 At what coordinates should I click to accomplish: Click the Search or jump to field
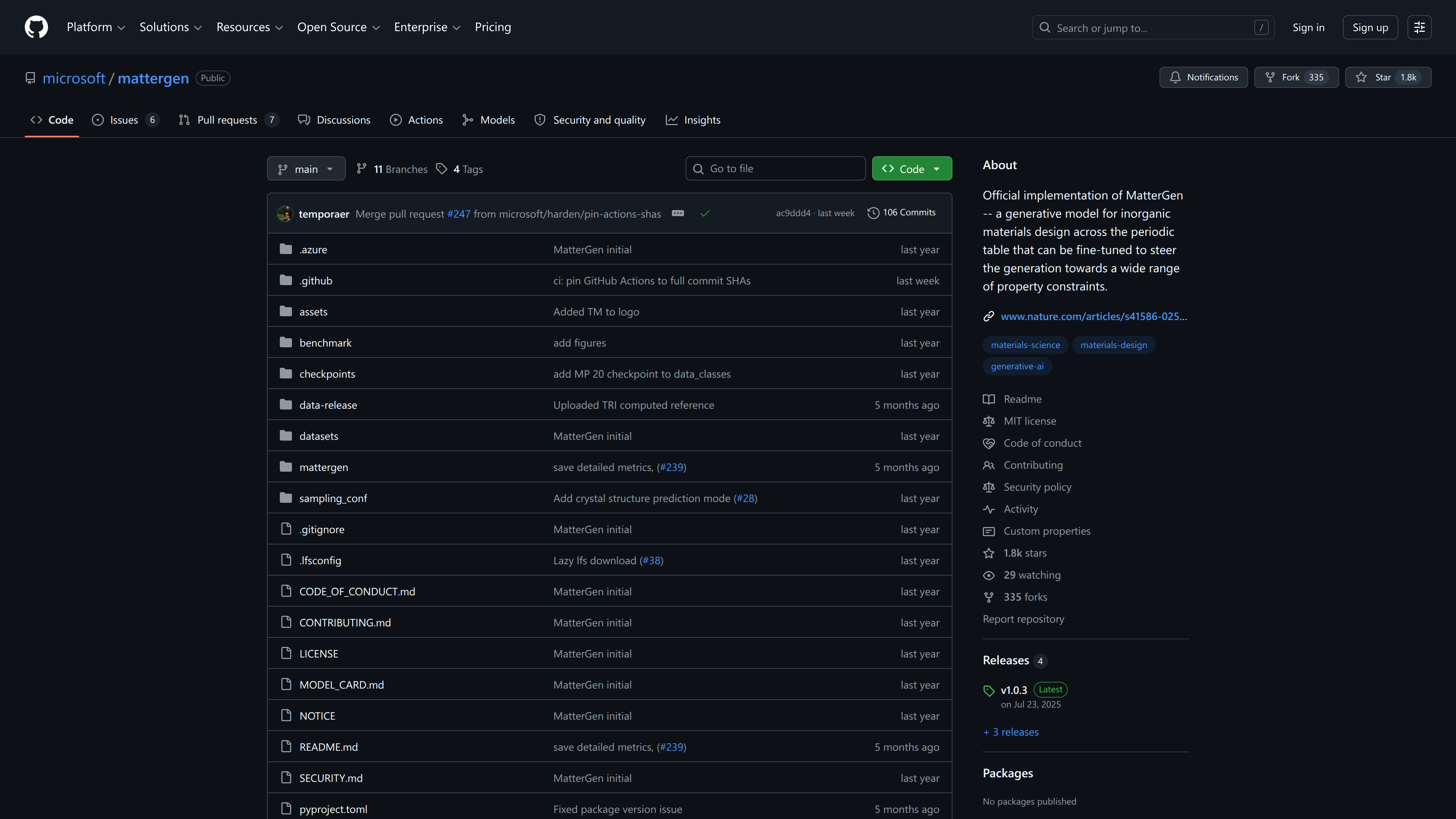[1153, 27]
